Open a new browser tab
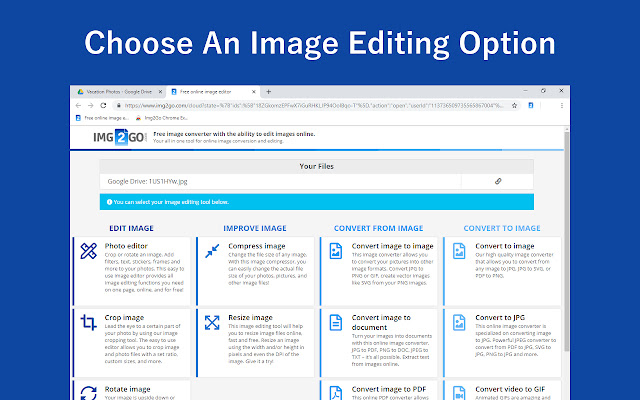 tap(268, 92)
